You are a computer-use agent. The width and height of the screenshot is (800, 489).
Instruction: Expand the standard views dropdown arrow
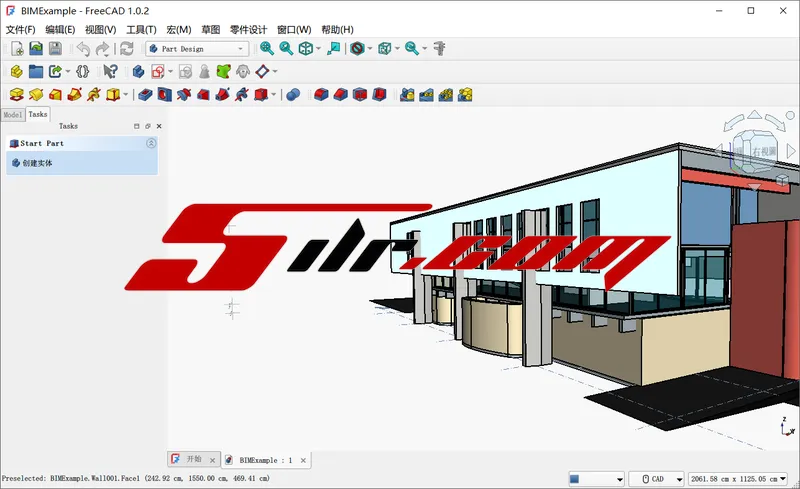(318, 48)
